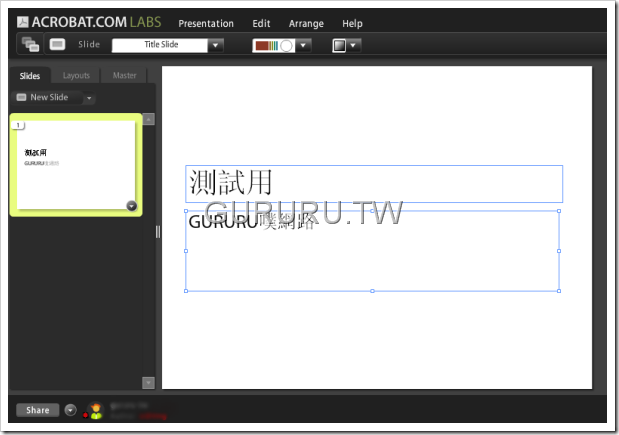Expand the New Slide dropdown arrow

tap(89, 98)
